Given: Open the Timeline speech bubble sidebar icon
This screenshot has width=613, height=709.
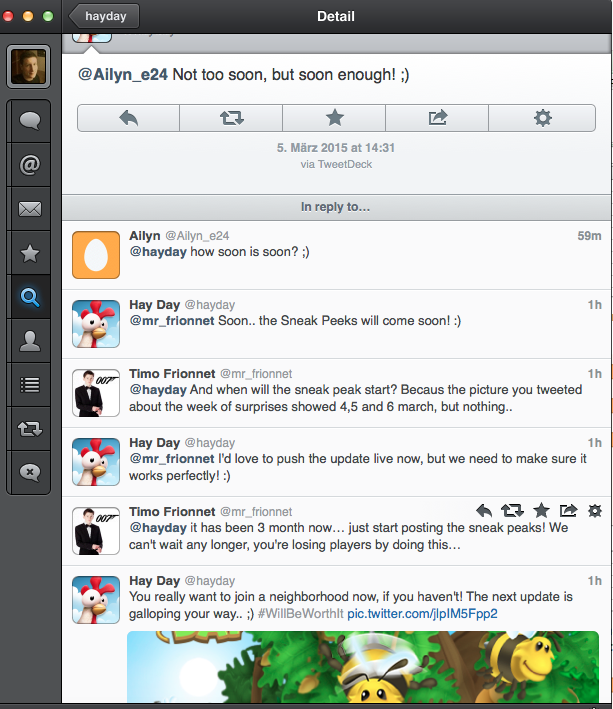Looking at the screenshot, I should 30,121.
